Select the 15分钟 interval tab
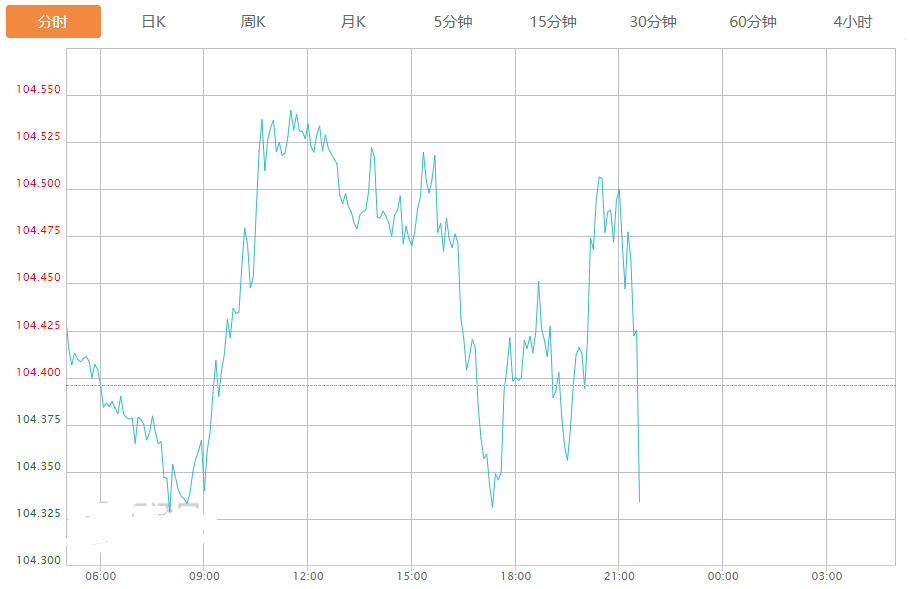The image size is (911, 589). coord(553,22)
